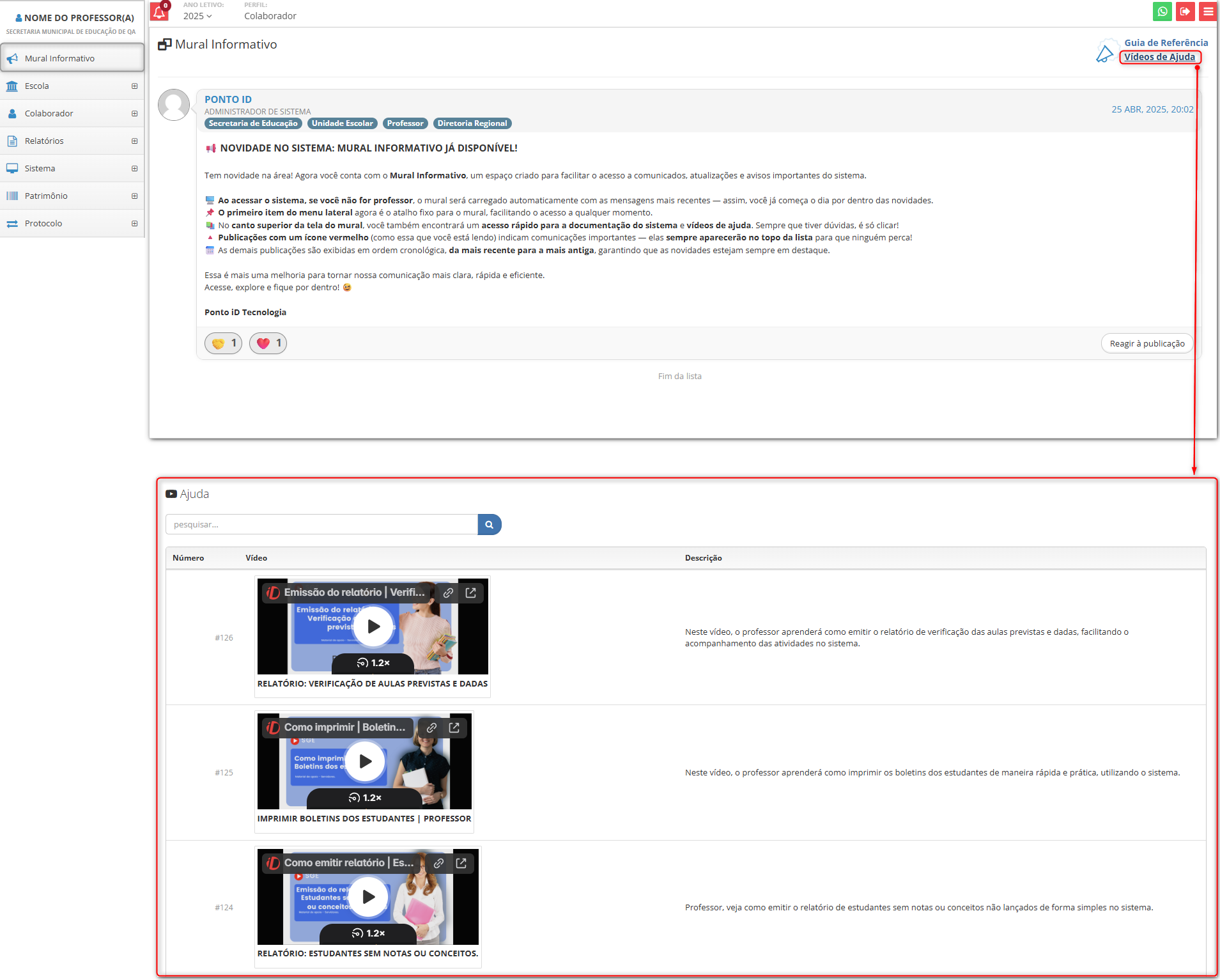The height and width of the screenshot is (980, 1220).
Task: Open the Ano Letivo 2025 dropdown
Action: (x=197, y=16)
